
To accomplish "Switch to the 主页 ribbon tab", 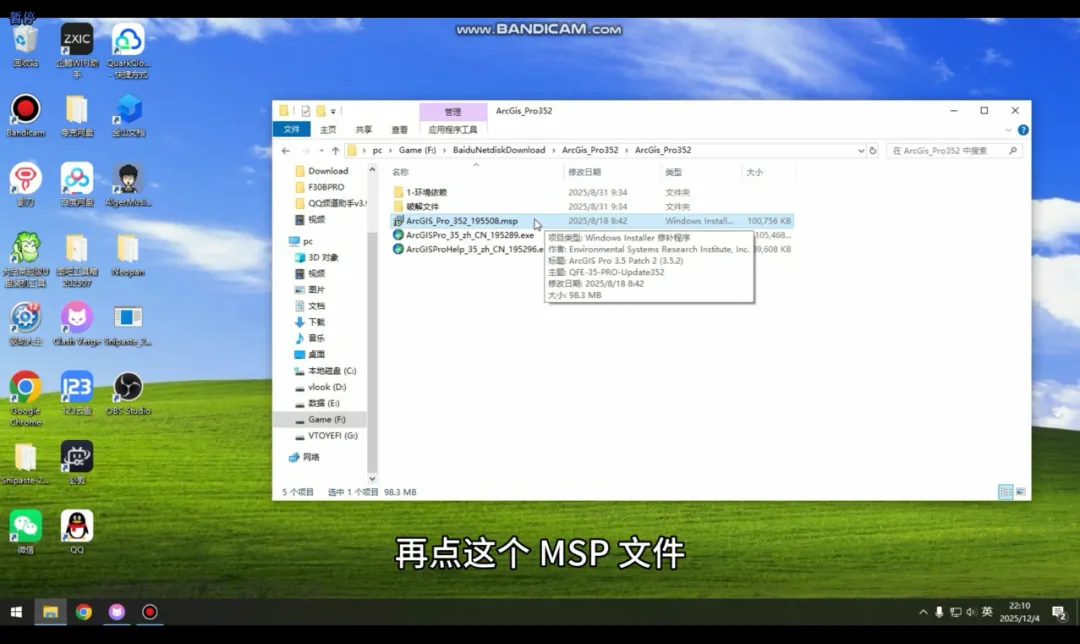I will tap(328, 129).
